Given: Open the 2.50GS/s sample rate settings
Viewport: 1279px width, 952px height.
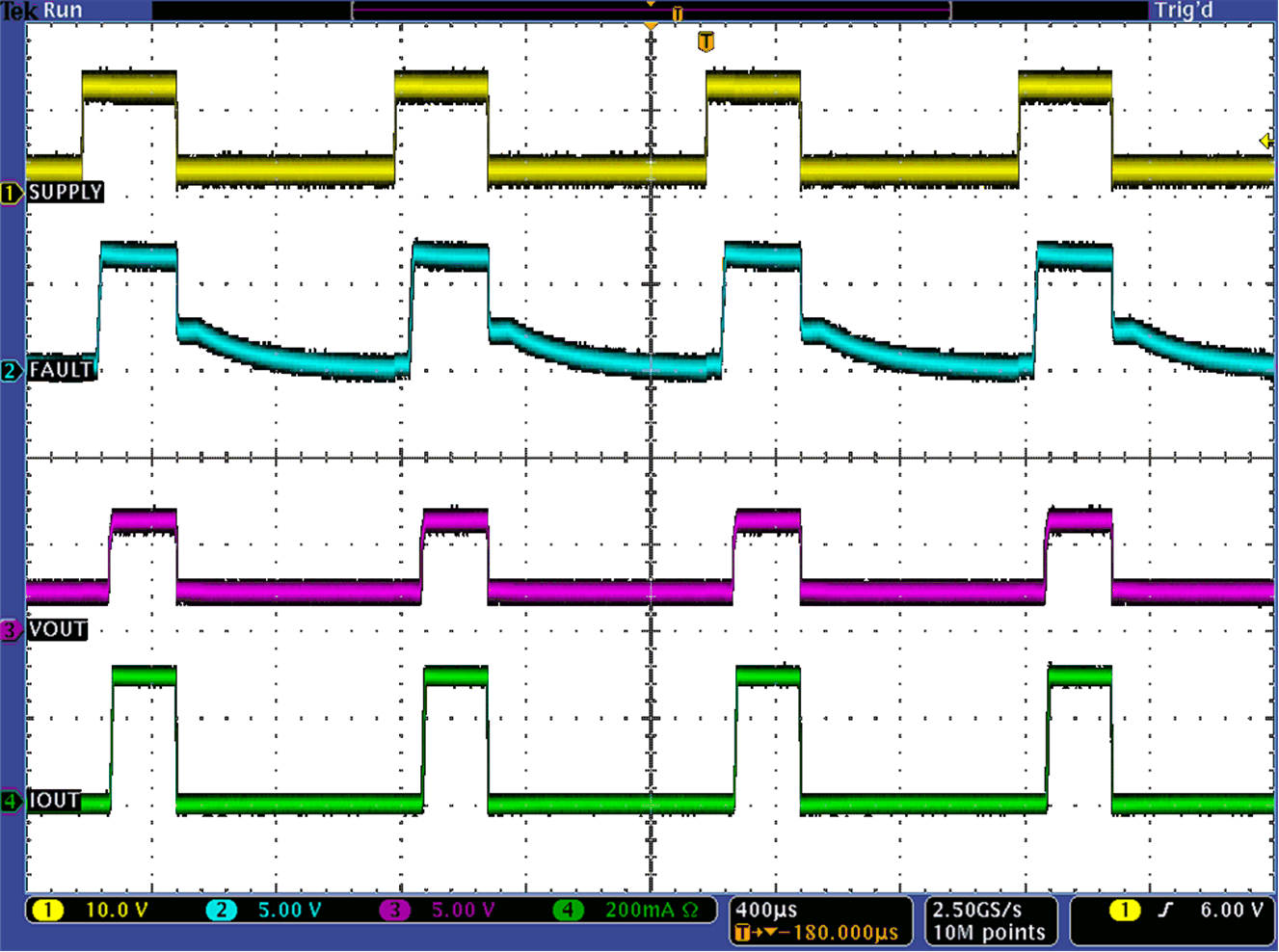Looking at the screenshot, I should (x=975, y=909).
